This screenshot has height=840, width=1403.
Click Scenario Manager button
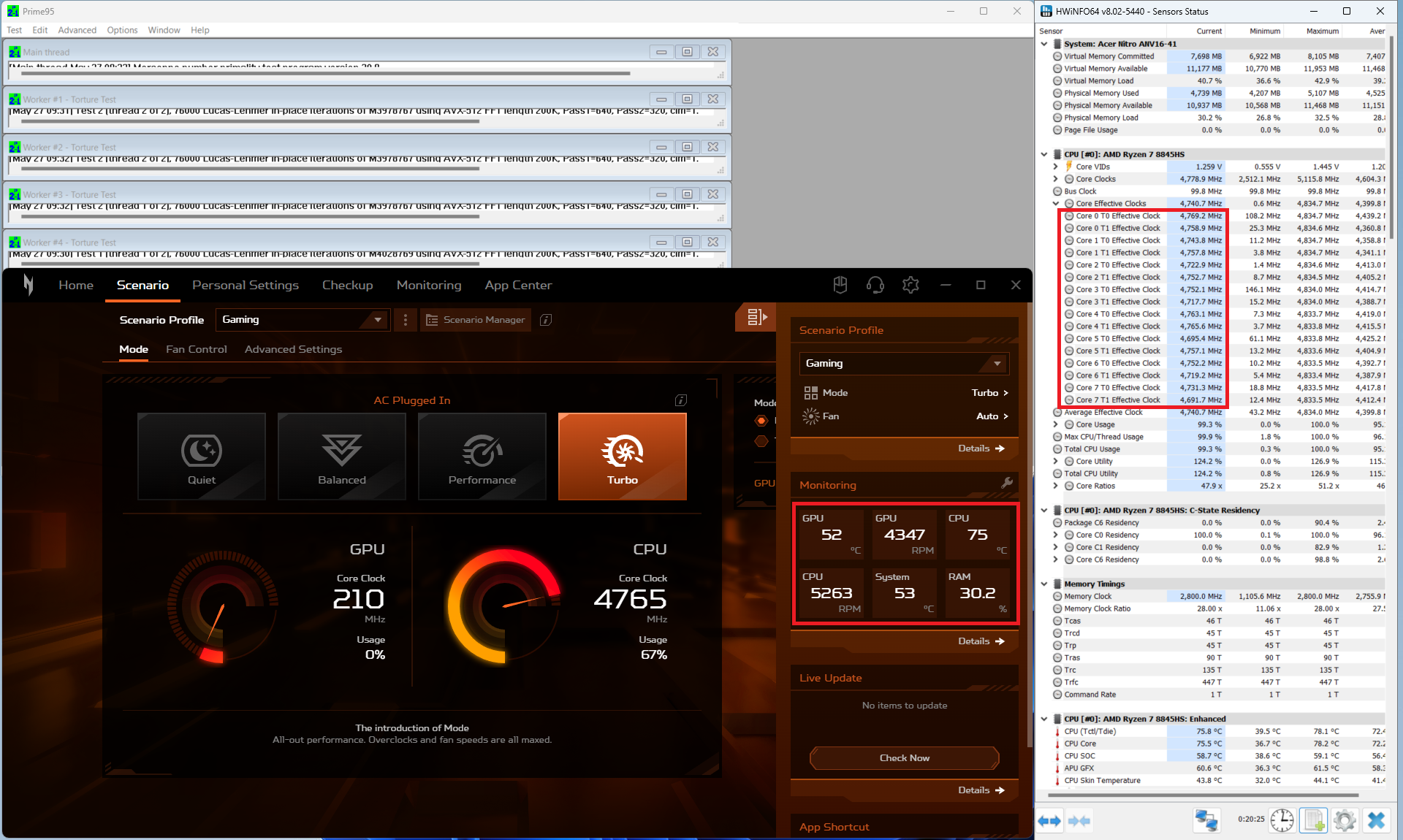tap(476, 320)
